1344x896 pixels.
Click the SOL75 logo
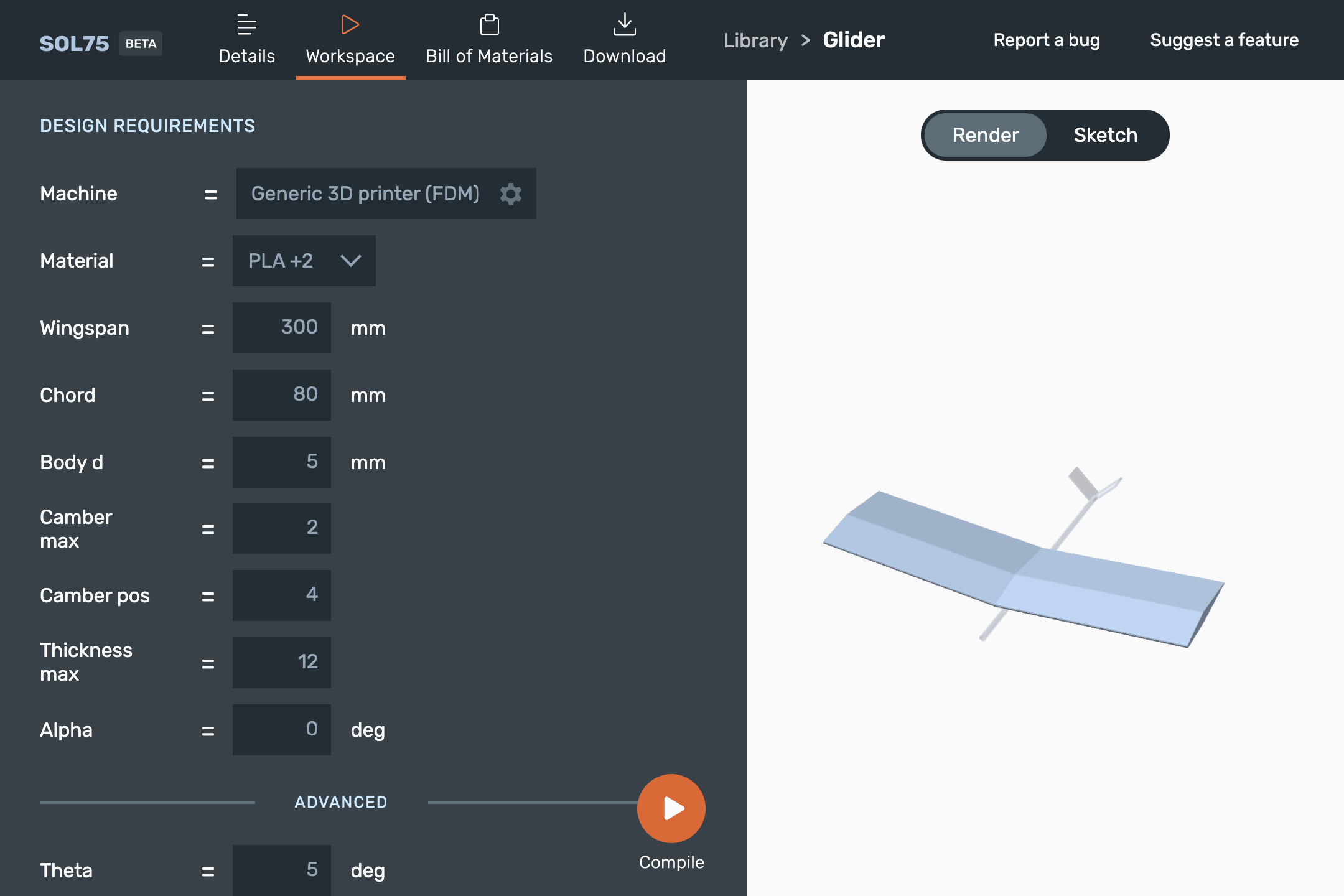click(74, 44)
